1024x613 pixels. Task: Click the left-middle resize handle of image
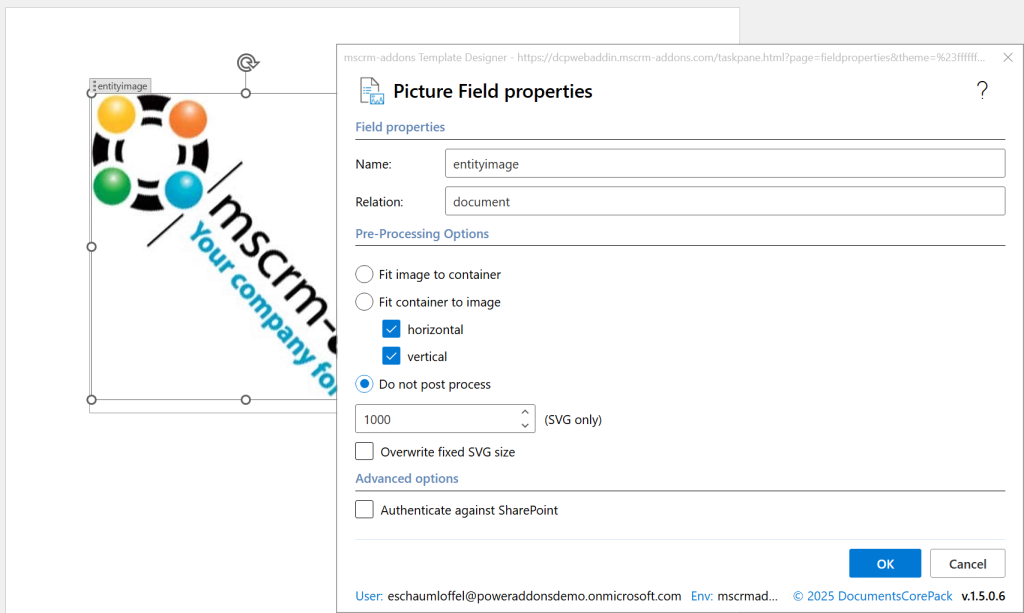point(92,246)
